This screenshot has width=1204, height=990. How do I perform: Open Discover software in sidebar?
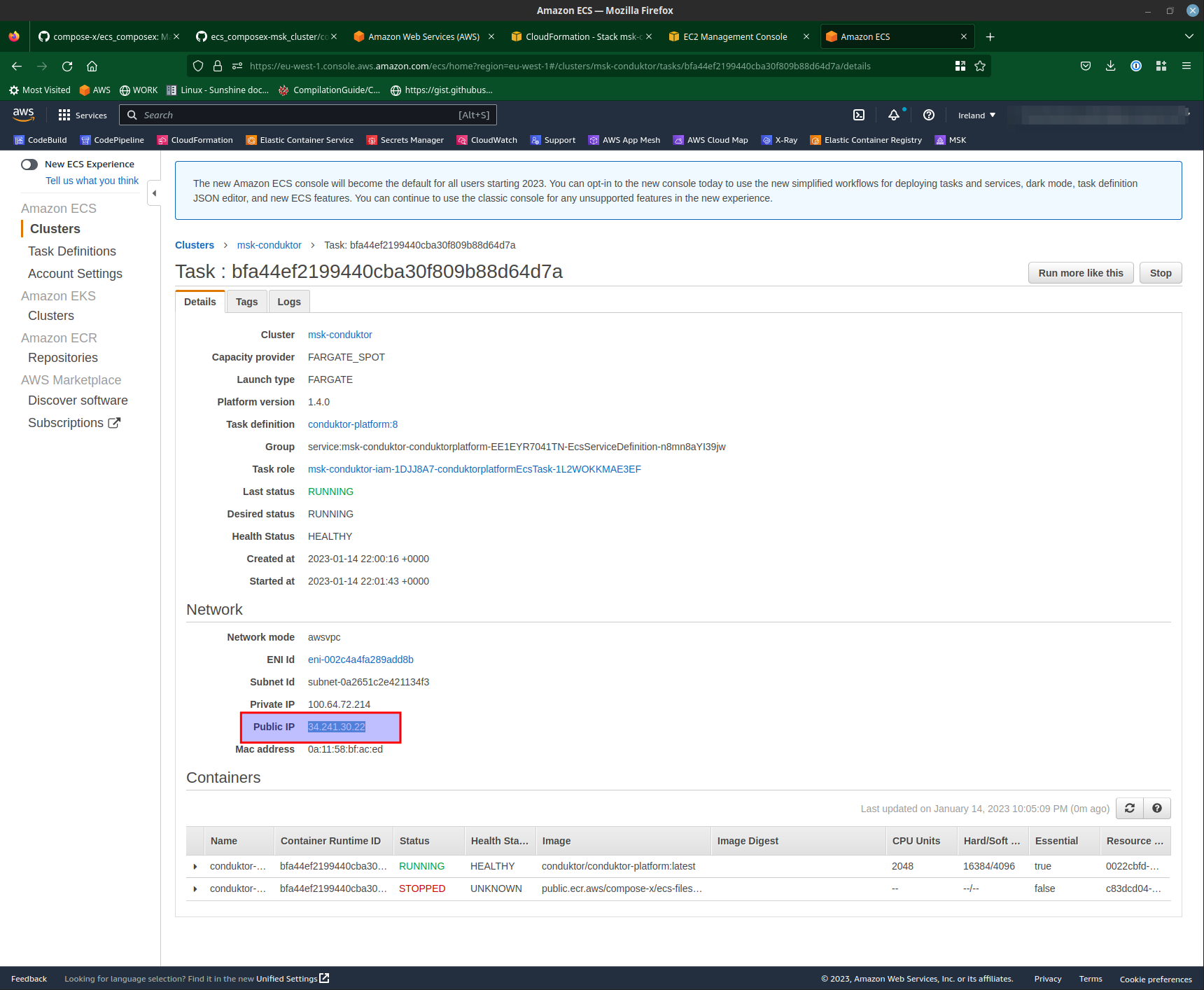78,400
